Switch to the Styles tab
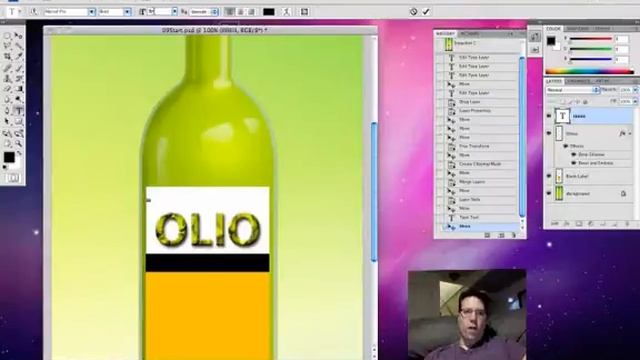 (602, 29)
